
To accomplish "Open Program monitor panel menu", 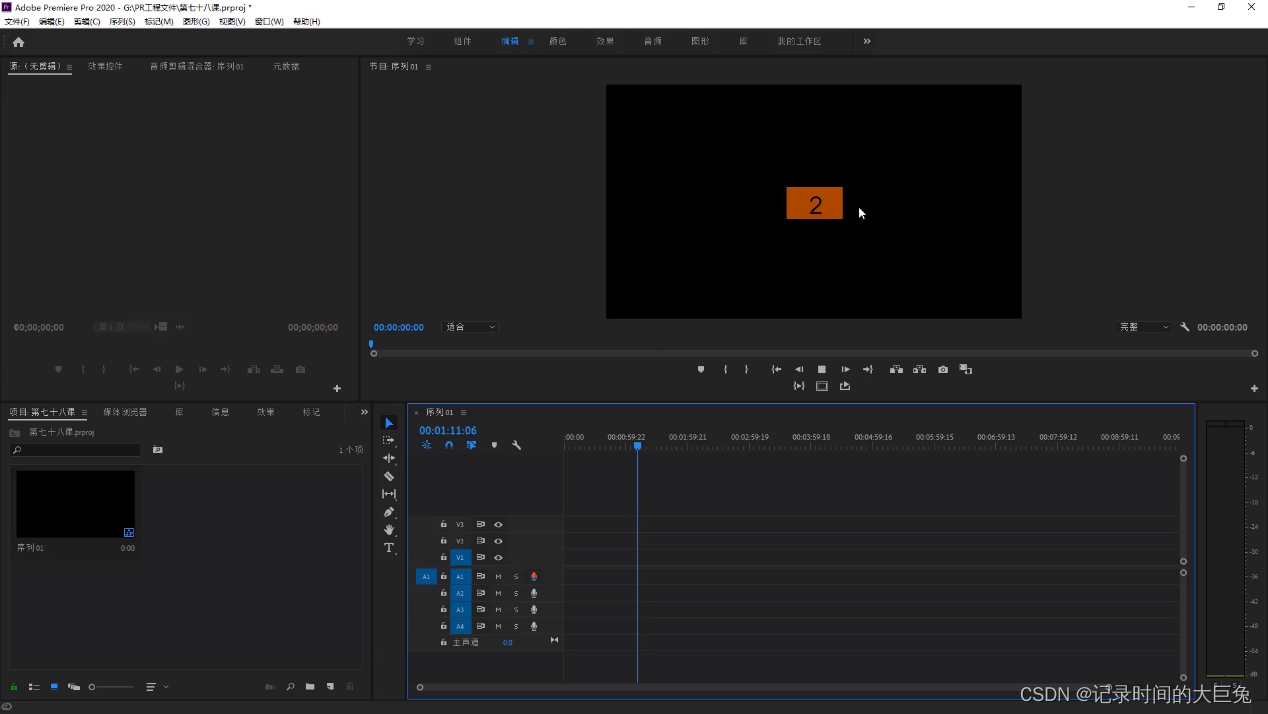I will (429, 67).
